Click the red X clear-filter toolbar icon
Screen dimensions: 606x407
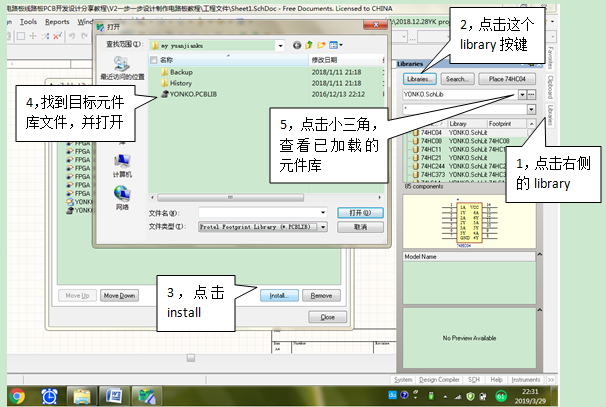click(57, 36)
